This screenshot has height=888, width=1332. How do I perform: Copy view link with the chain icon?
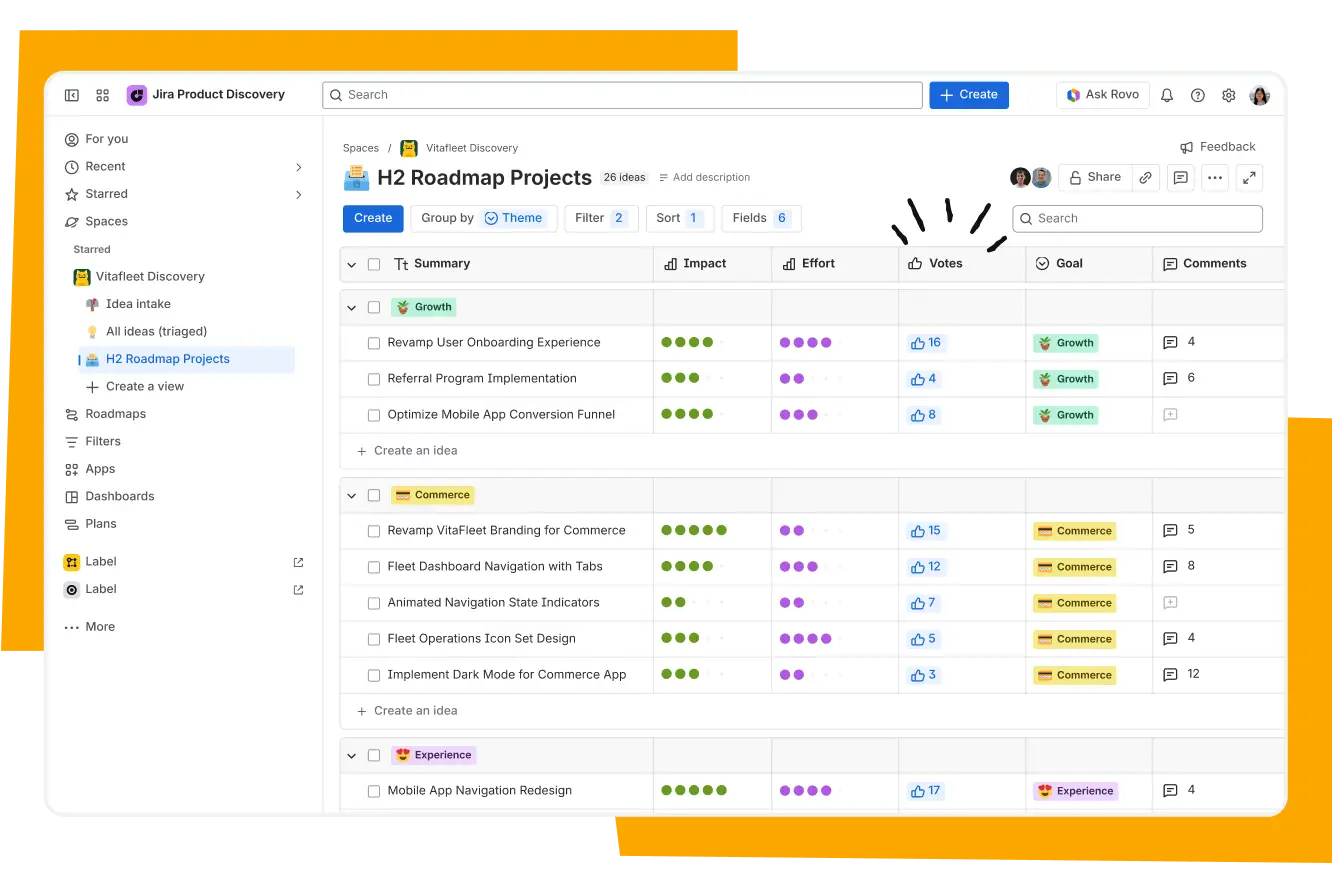(x=1146, y=177)
